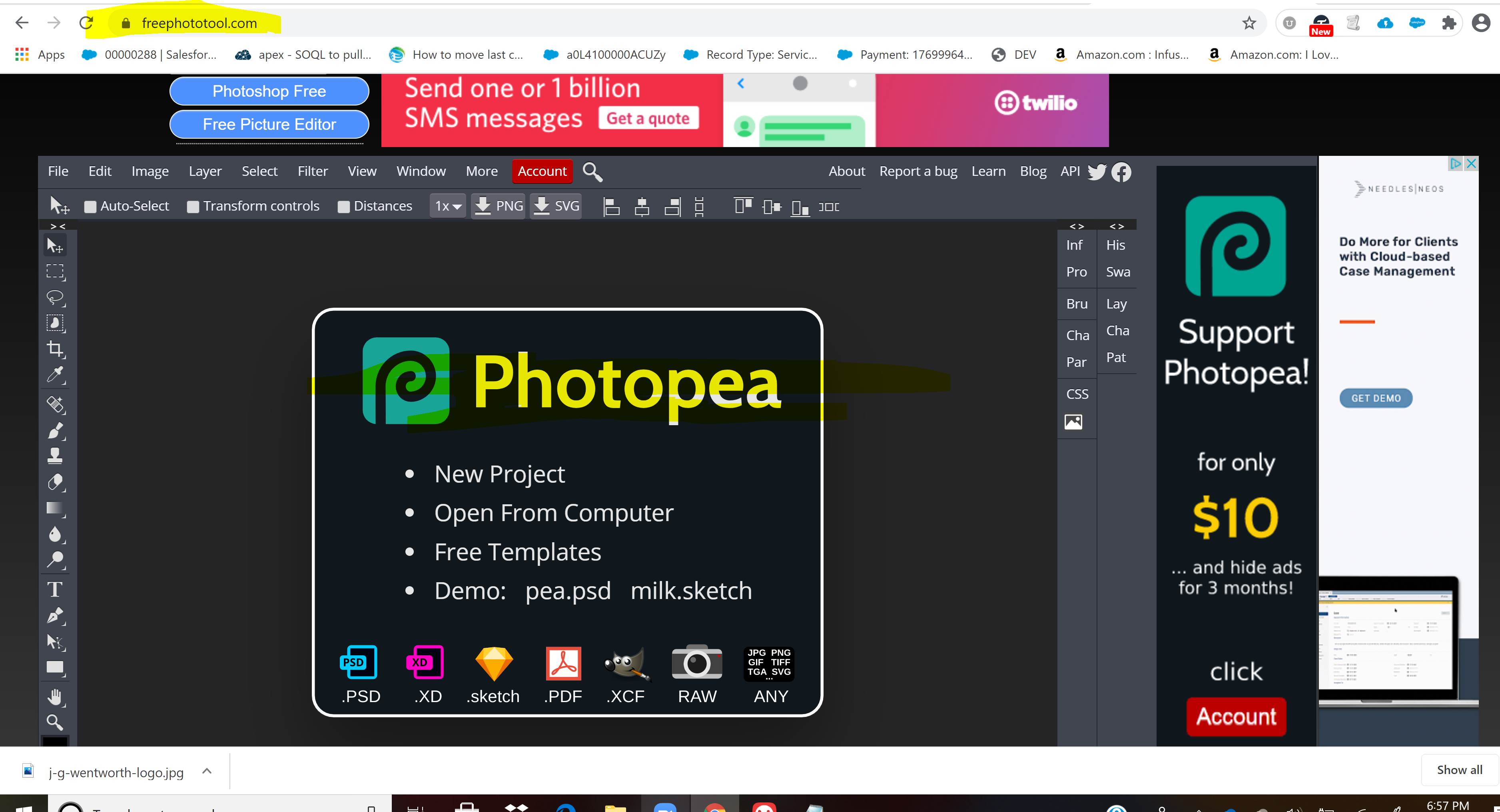Screen dimensions: 1500x812
Task: Click the foreground color swatch
Action: [x=55, y=740]
